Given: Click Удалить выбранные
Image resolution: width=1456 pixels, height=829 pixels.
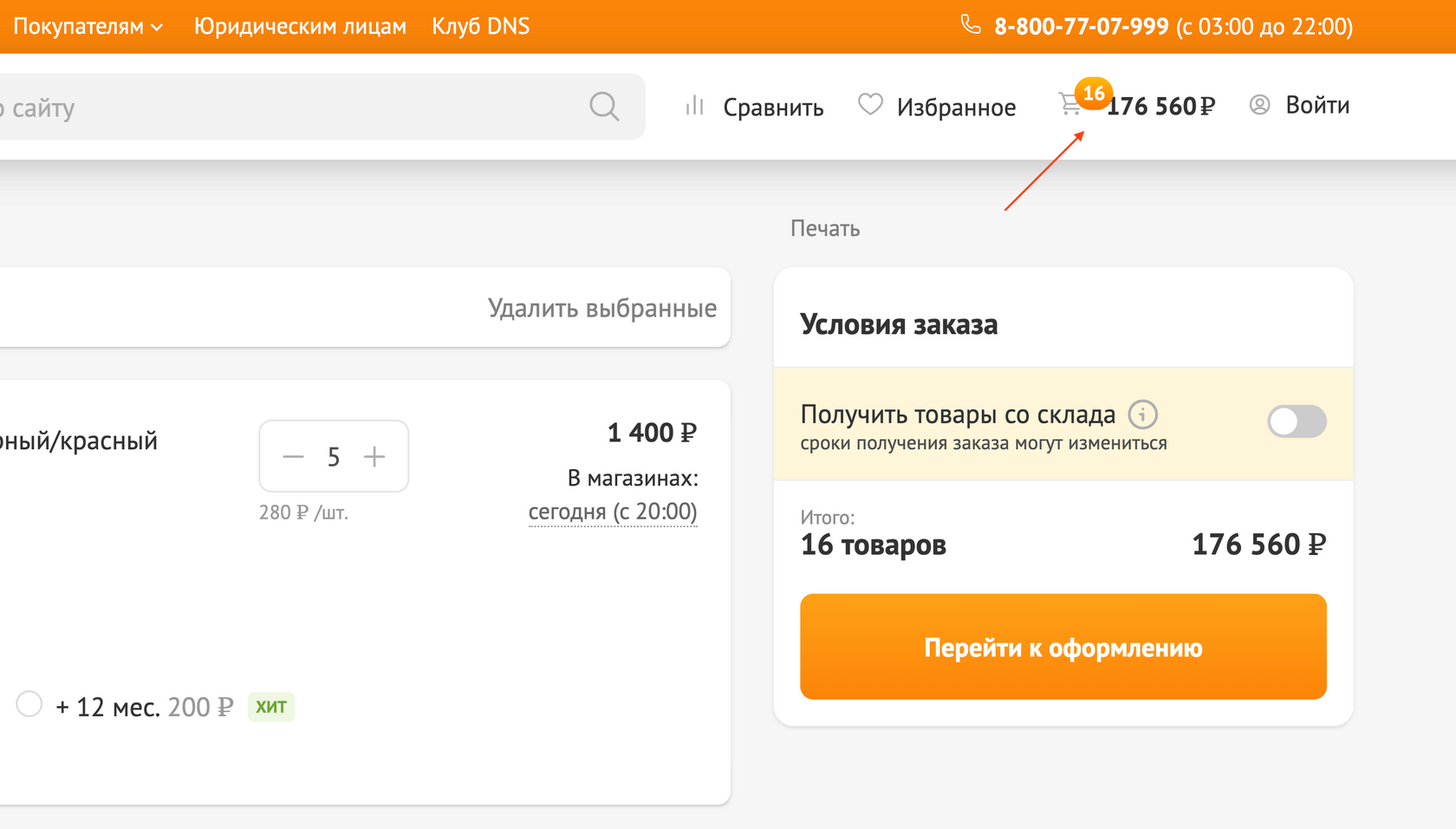Looking at the screenshot, I should tap(602, 308).
